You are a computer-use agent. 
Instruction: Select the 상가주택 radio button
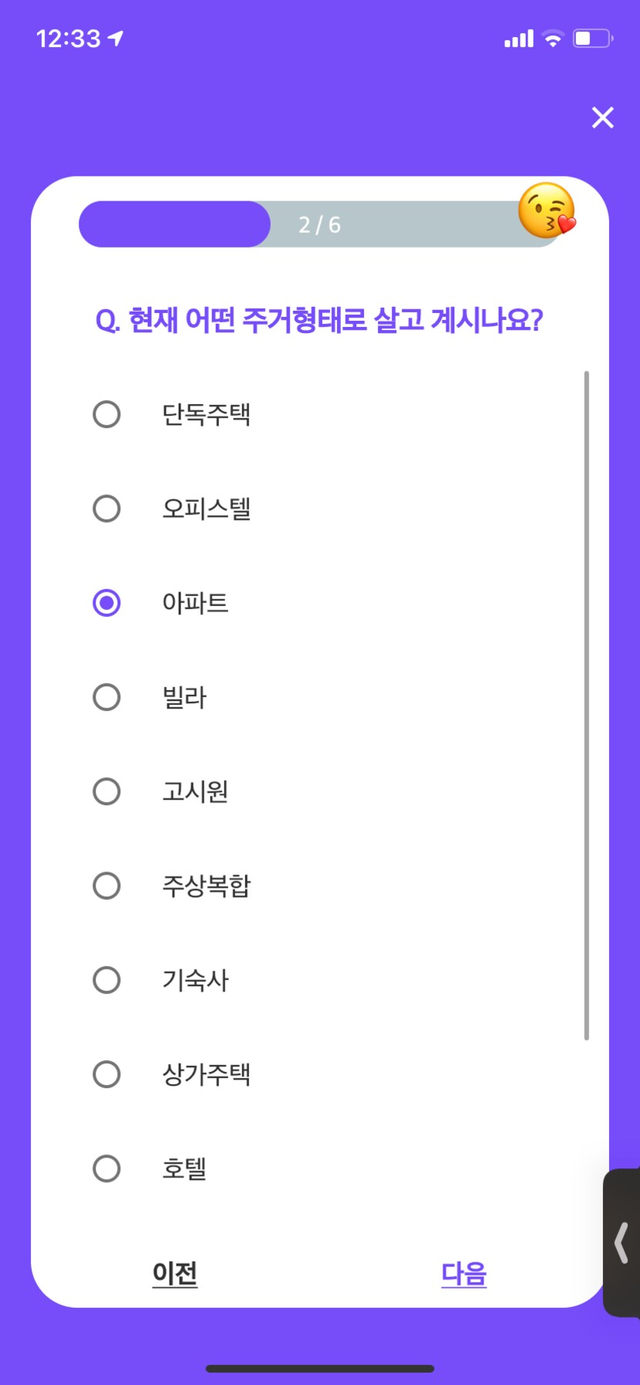coord(107,1075)
